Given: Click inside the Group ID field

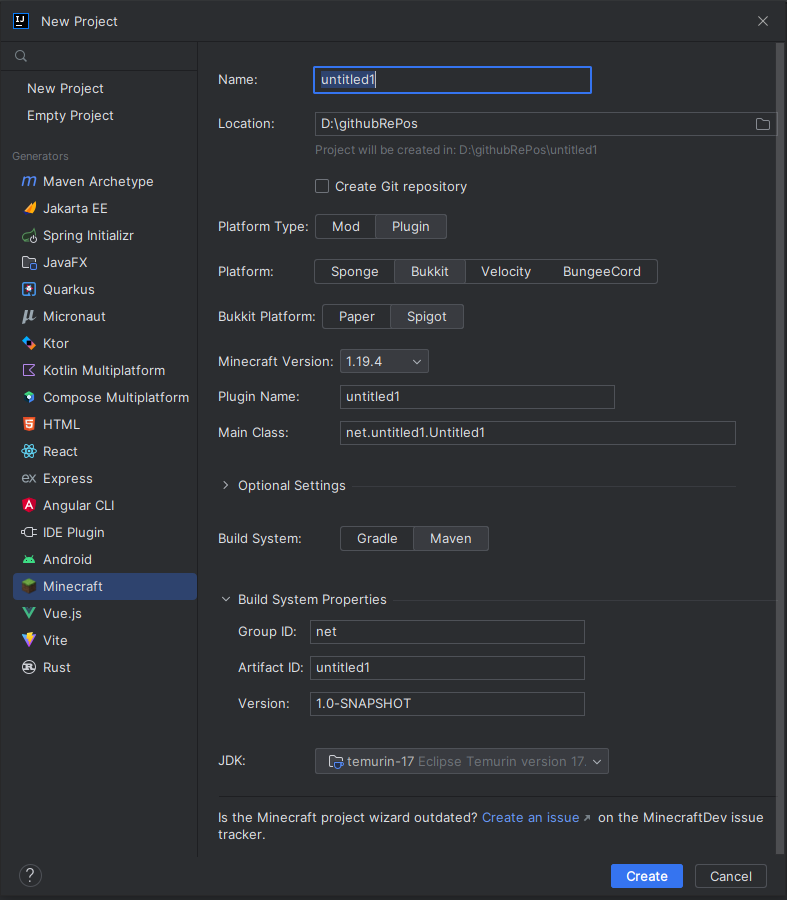Looking at the screenshot, I should (447, 632).
